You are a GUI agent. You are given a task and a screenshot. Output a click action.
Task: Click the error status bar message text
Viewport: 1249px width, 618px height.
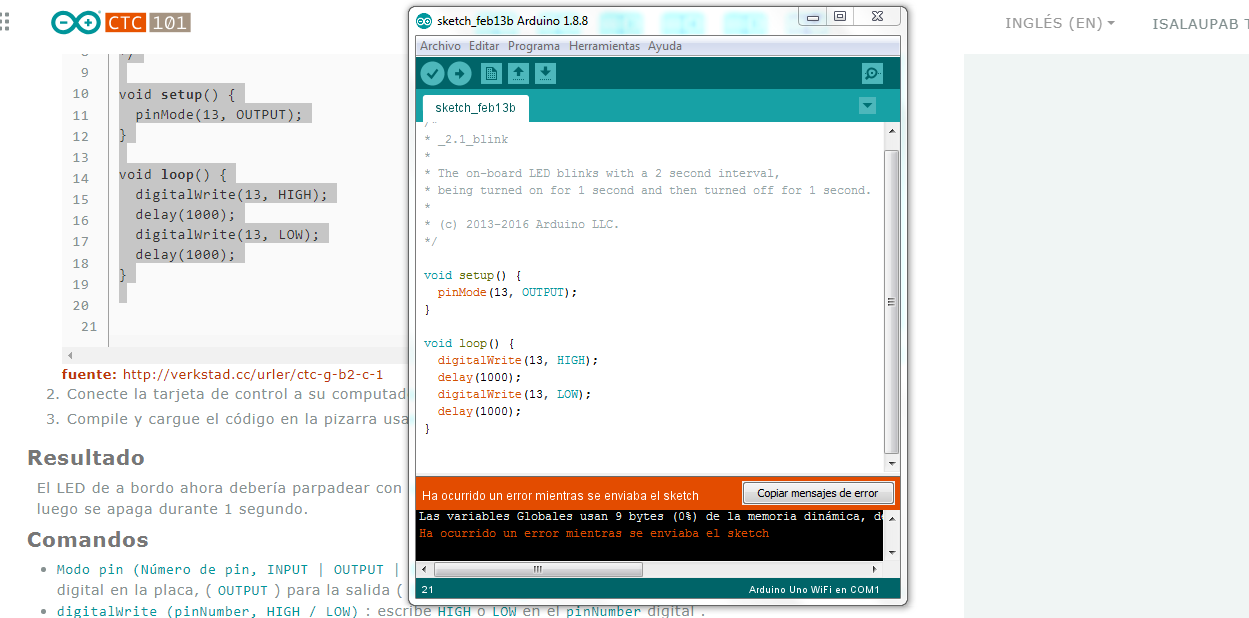[560, 495]
